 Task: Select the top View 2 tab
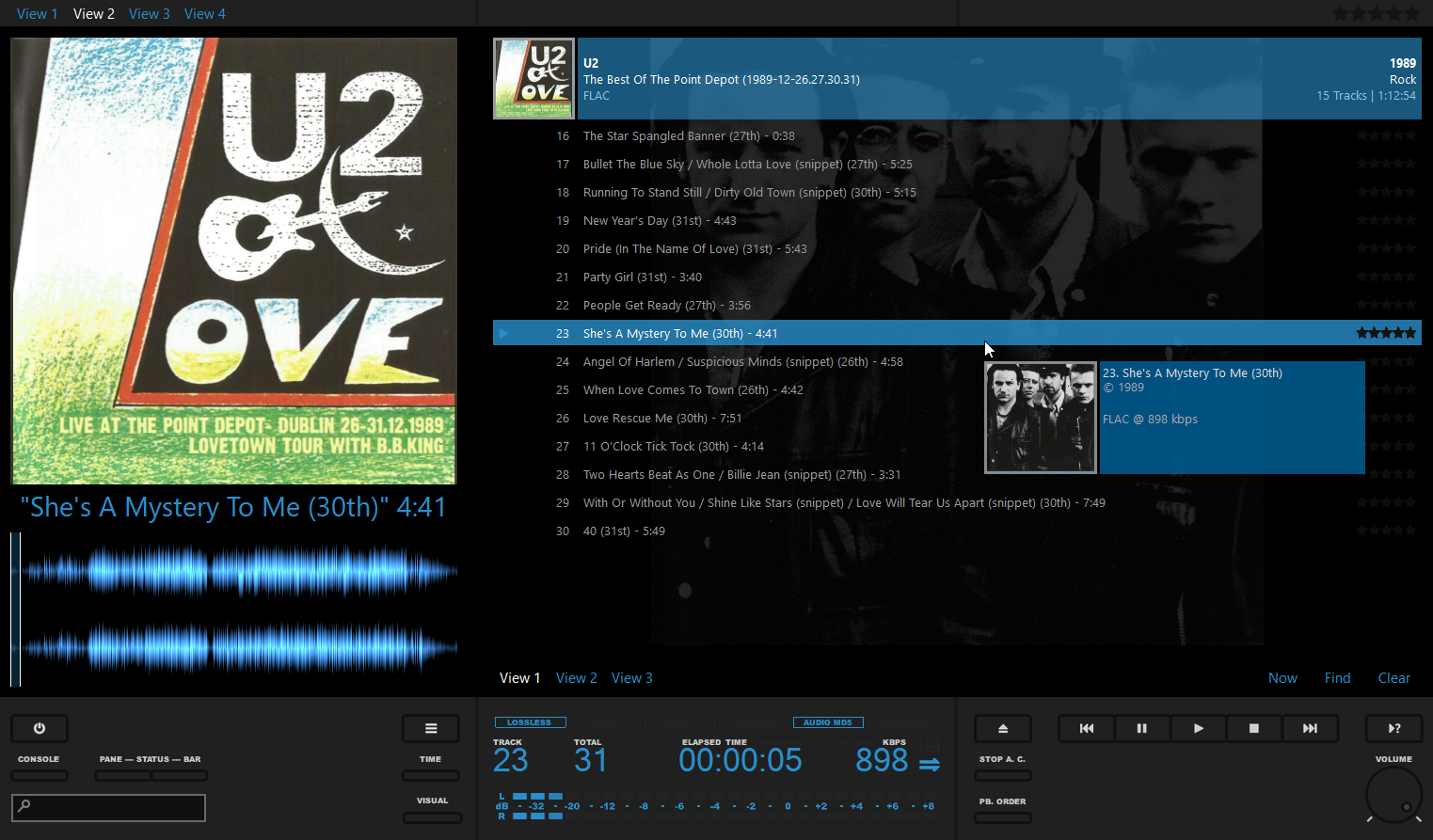(94, 13)
